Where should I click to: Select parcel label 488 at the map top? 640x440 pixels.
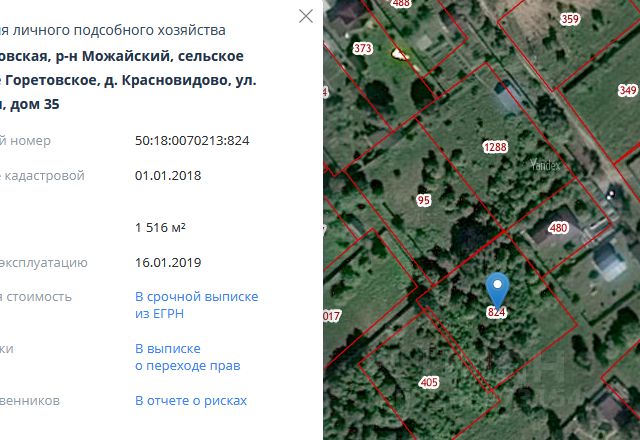tap(400, 3)
